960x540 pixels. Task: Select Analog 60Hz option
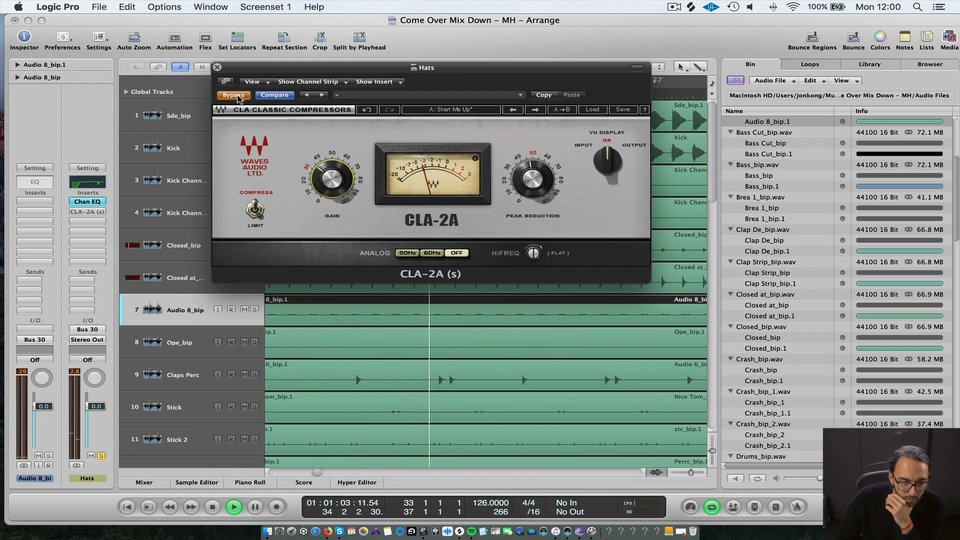432,253
